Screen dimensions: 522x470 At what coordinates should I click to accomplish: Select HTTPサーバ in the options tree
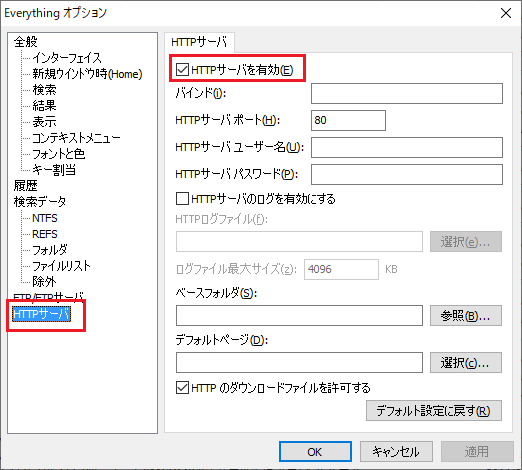tap(42, 314)
